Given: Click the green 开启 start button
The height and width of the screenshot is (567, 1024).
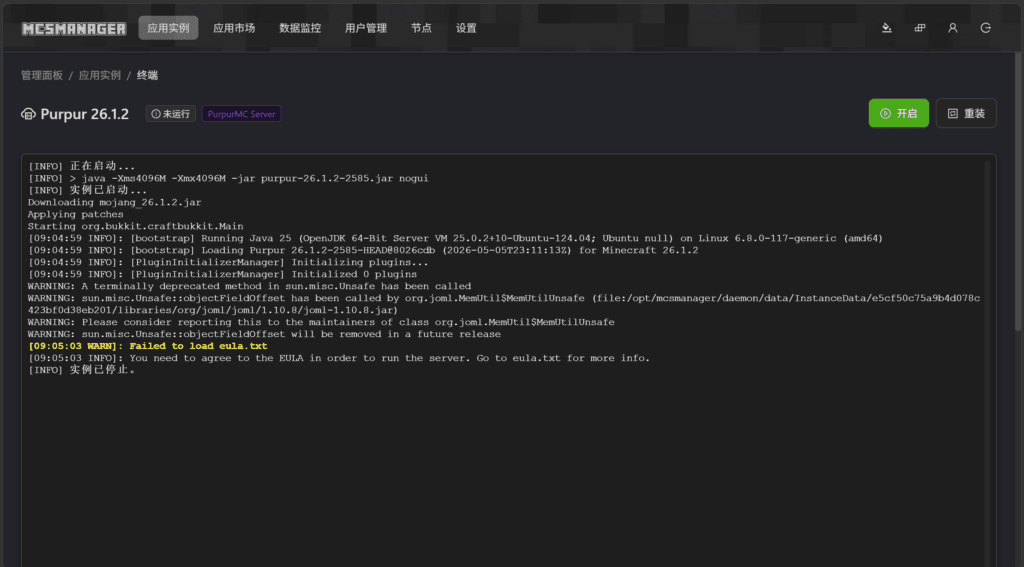Looking at the screenshot, I should [899, 113].
